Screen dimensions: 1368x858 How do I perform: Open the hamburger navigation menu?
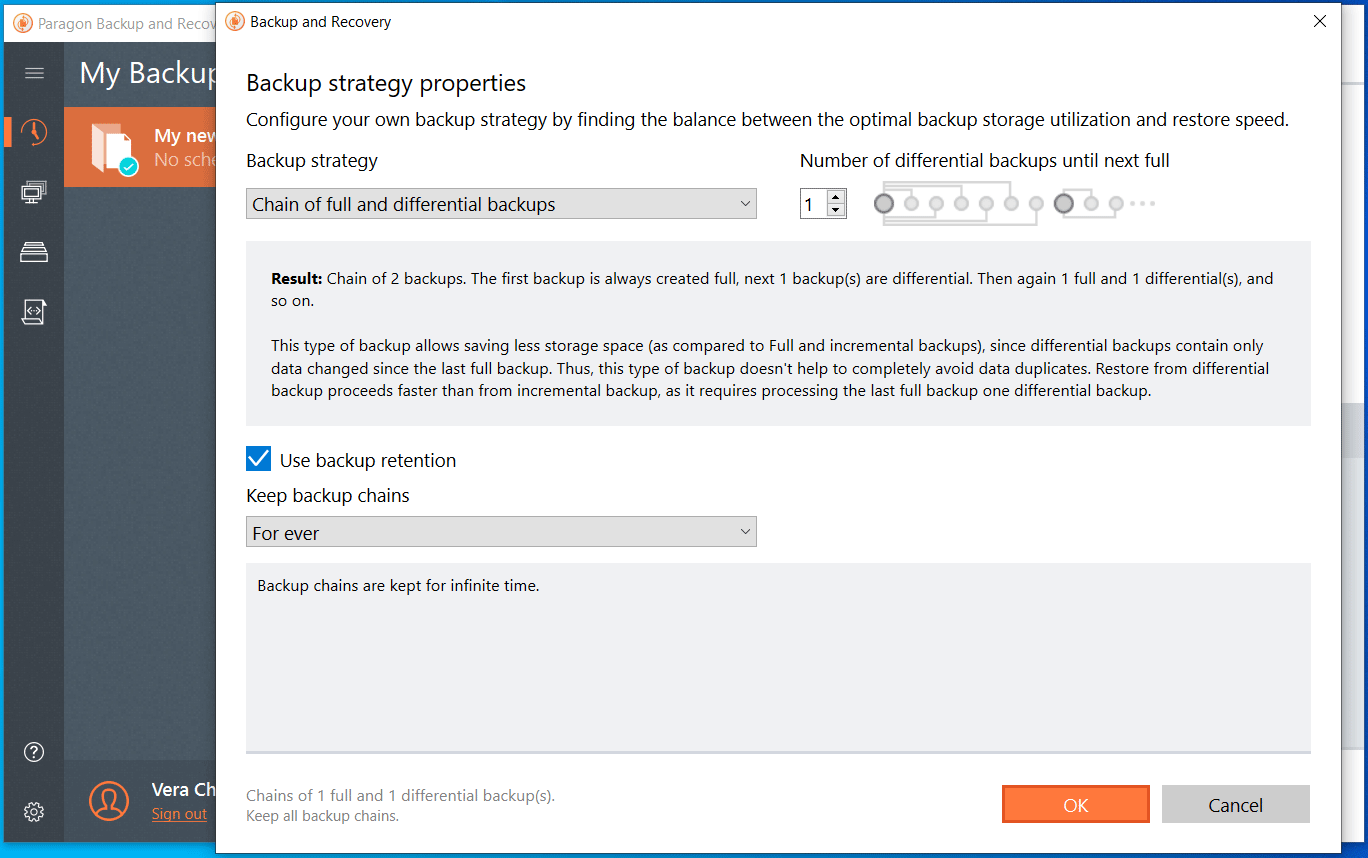pyautogui.click(x=34, y=72)
